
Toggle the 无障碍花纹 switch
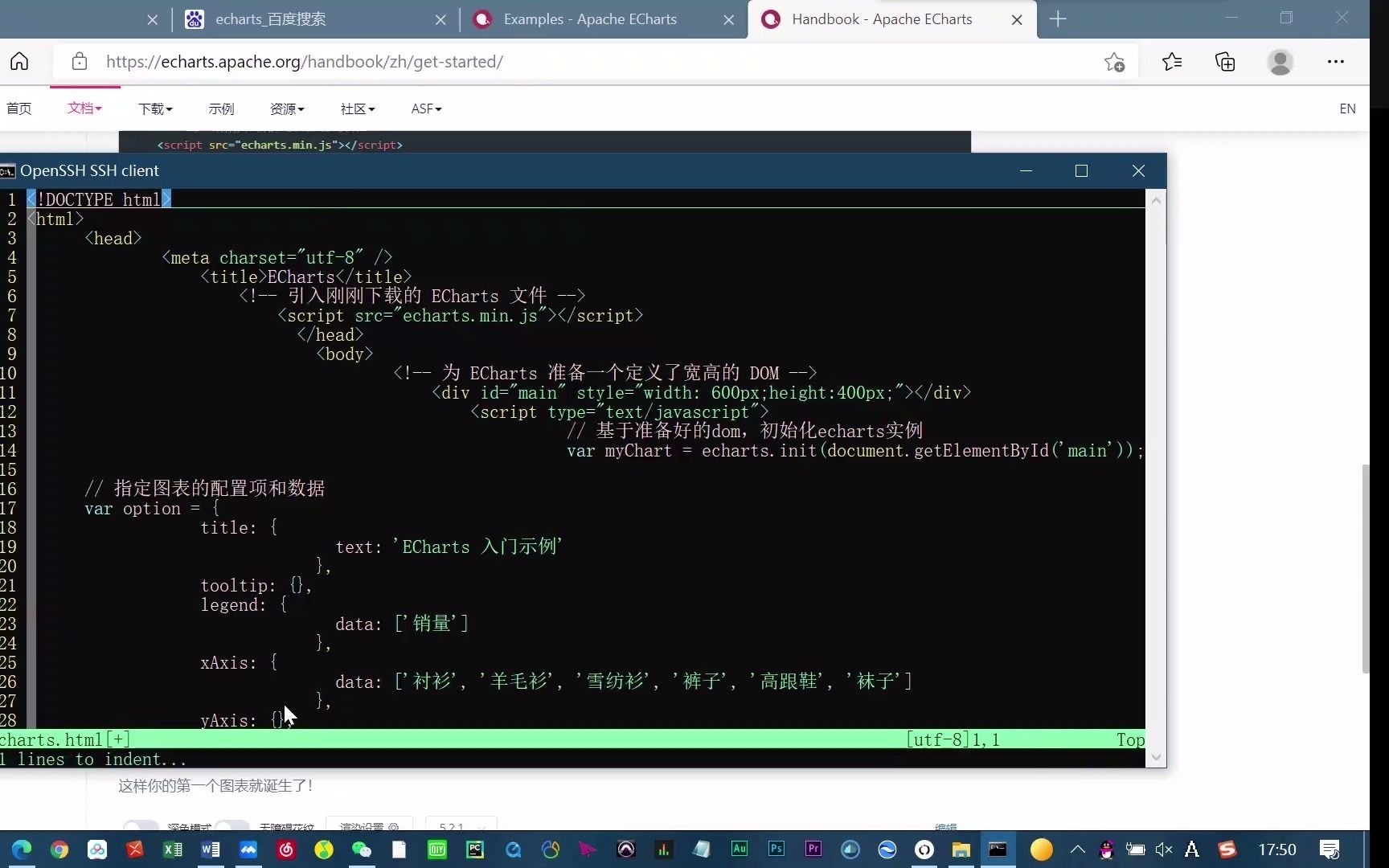(231, 827)
